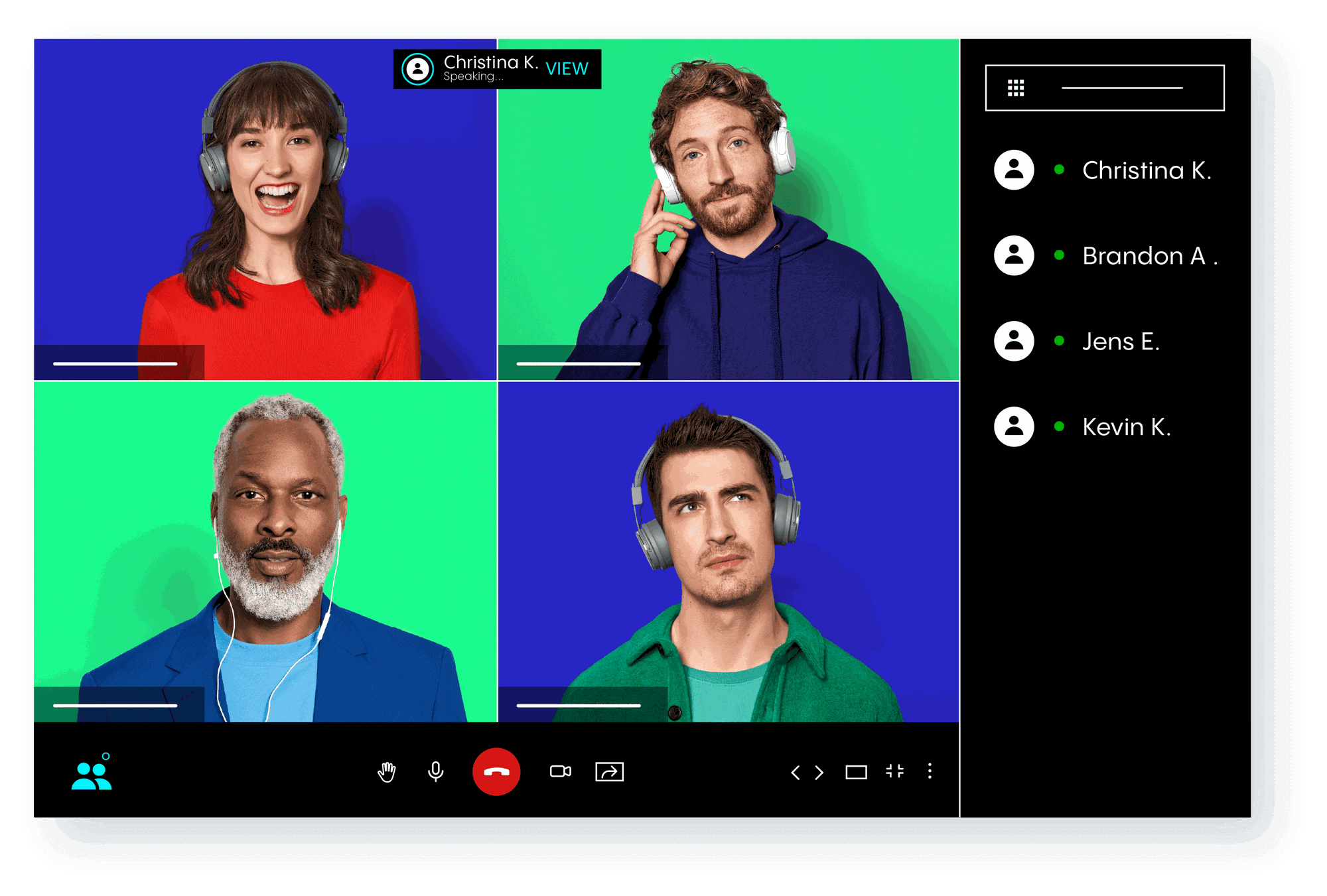Open the participants panel icon
This screenshot has width=1327, height=896.
pyautogui.click(x=92, y=775)
